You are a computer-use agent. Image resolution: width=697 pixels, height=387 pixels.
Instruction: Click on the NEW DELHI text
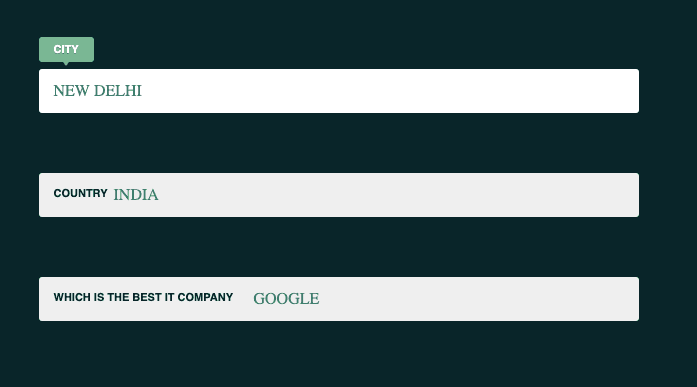click(97, 91)
